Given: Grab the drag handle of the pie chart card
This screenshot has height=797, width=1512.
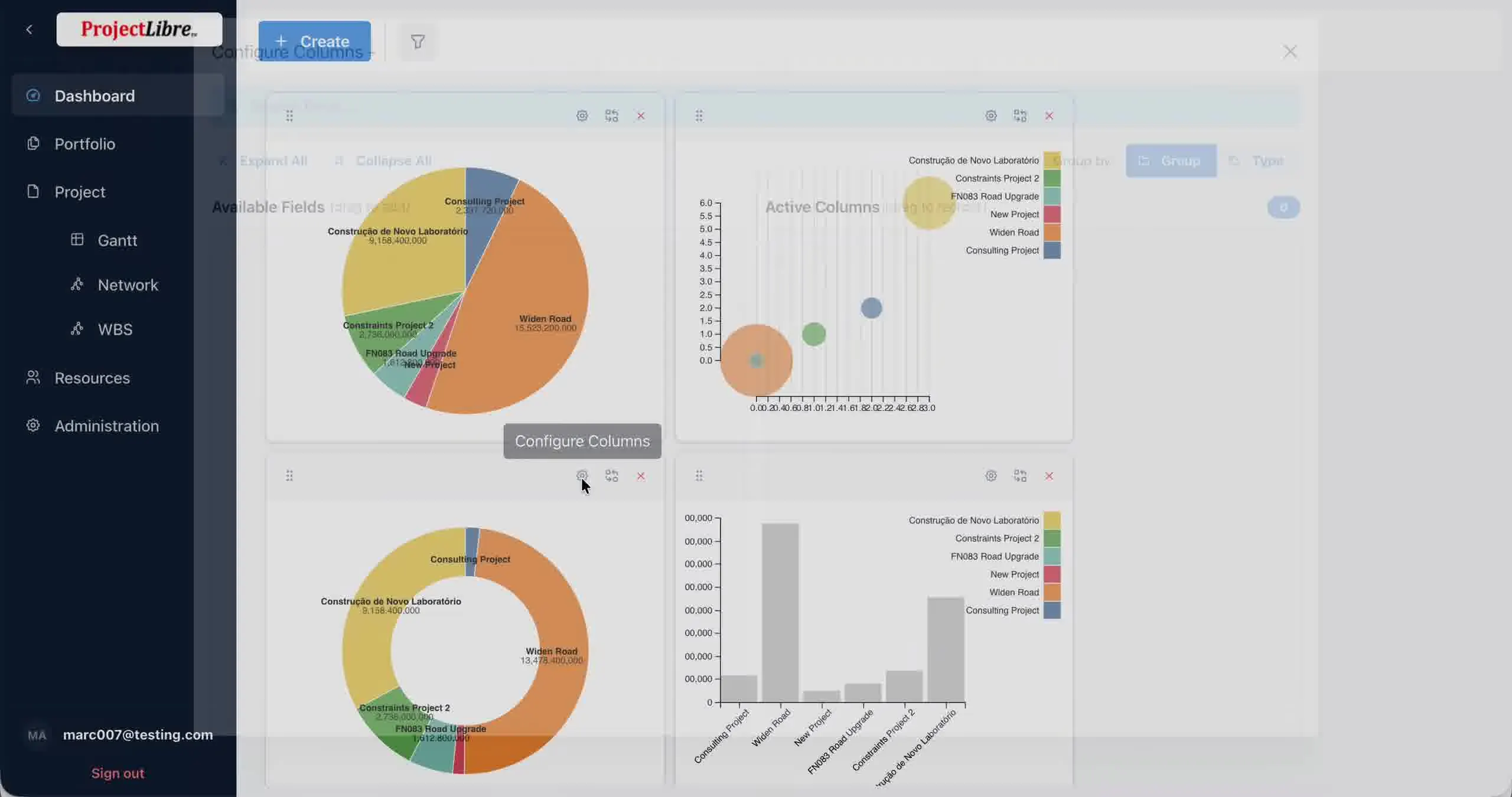Looking at the screenshot, I should [x=289, y=116].
